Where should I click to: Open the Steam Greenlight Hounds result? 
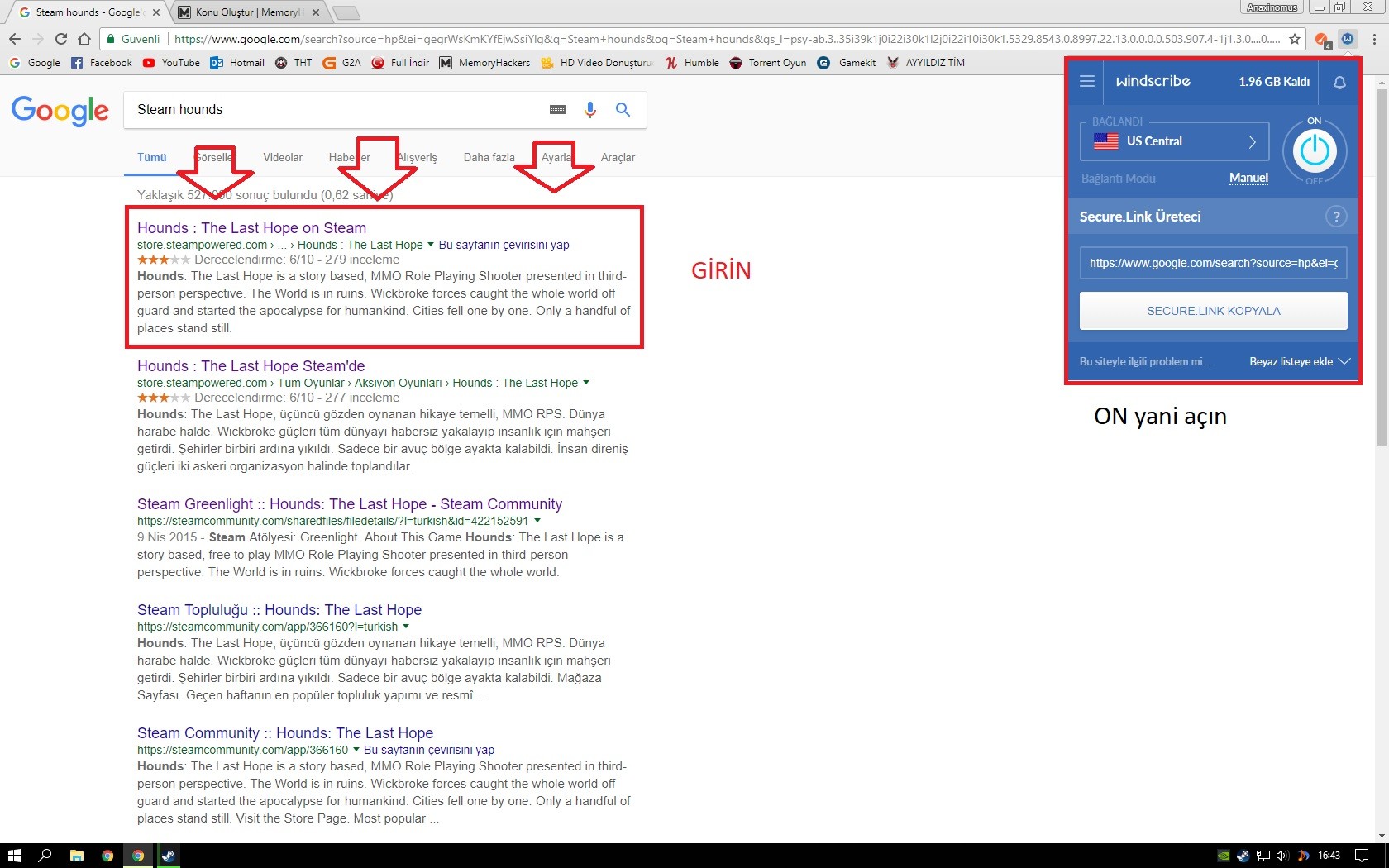click(x=350, y=504)
